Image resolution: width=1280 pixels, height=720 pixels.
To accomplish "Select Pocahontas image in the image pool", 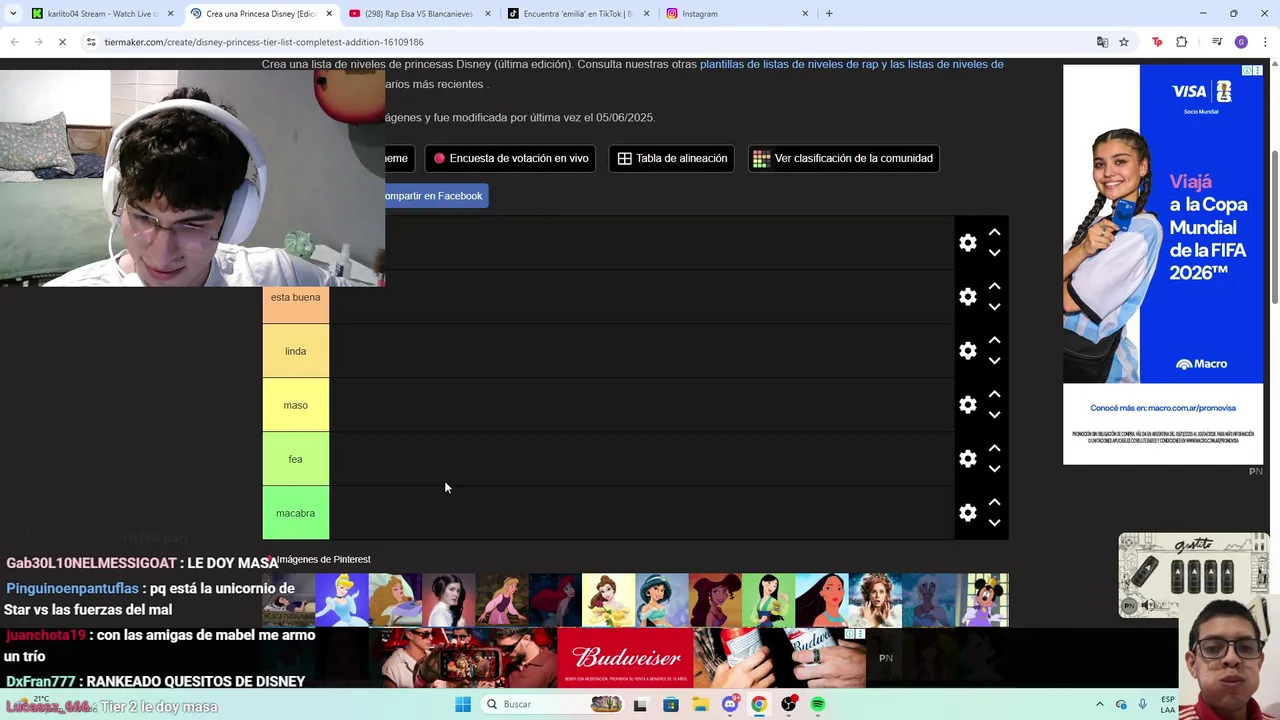I will click(x=822, y=599).
